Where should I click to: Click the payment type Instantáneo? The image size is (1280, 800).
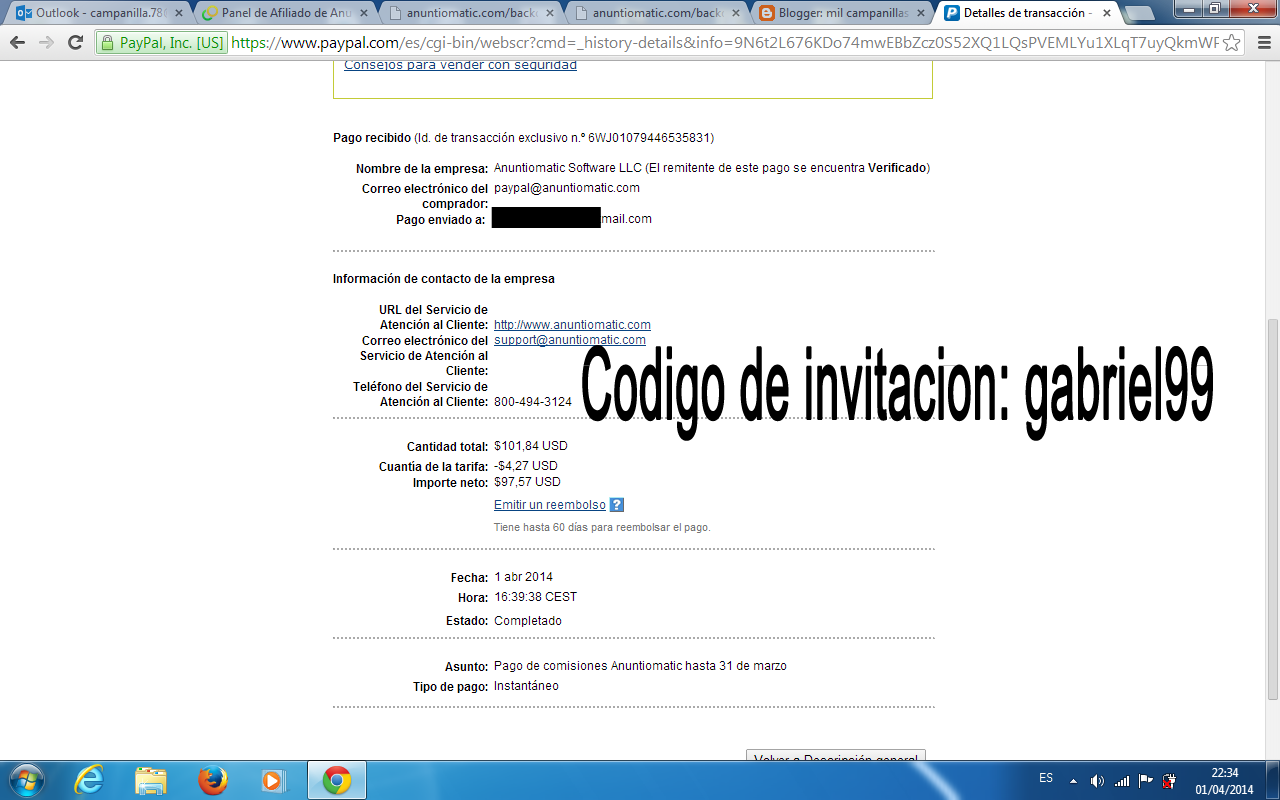526,686
